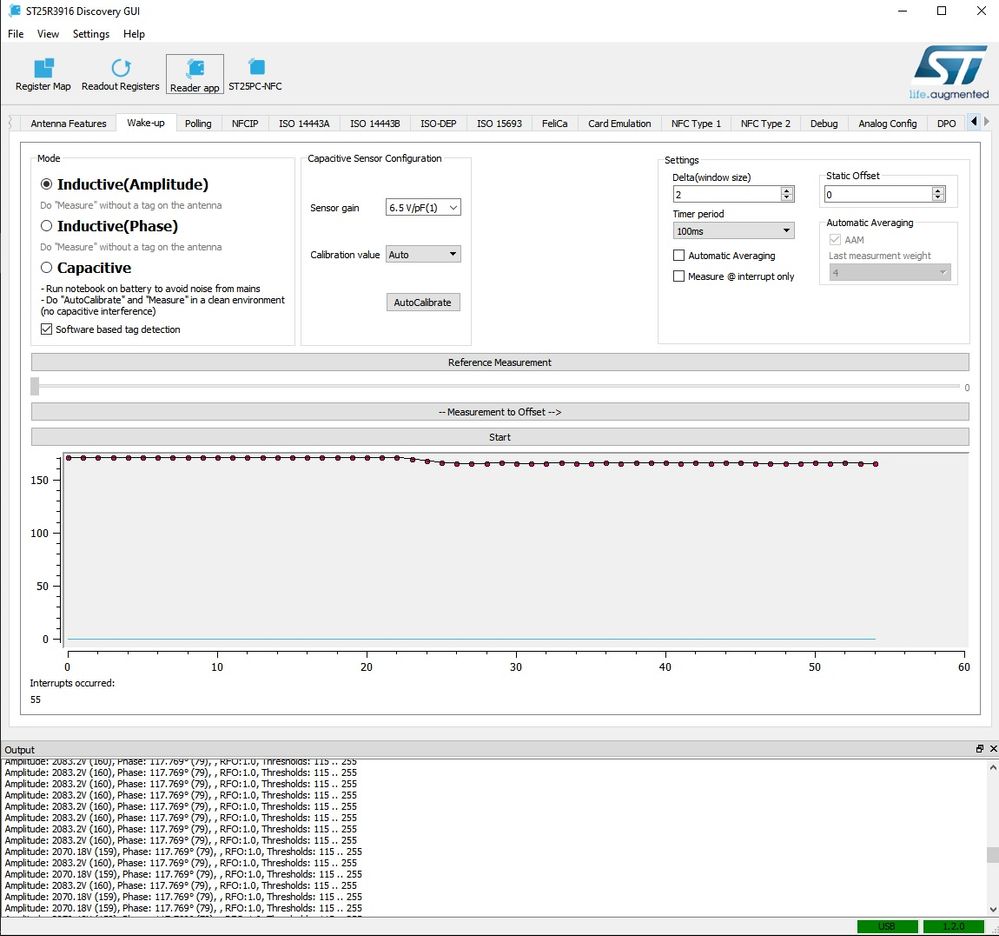Open the Calibration value dropdown
This screenshot has height=936, width=999.
coord(423,254)
